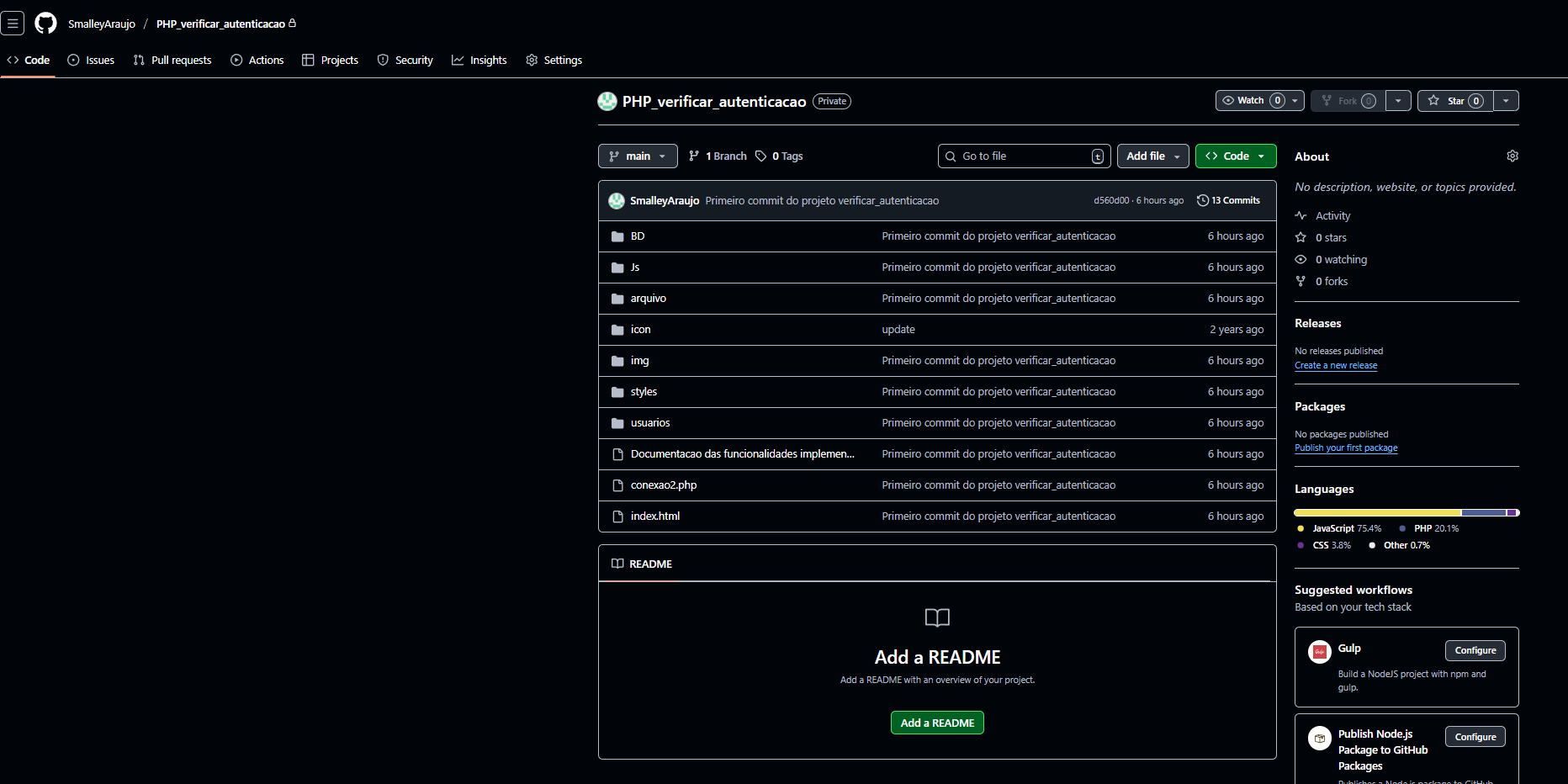Open Create a new release link
The image size is (1568, 784).
click(1336, 366)
